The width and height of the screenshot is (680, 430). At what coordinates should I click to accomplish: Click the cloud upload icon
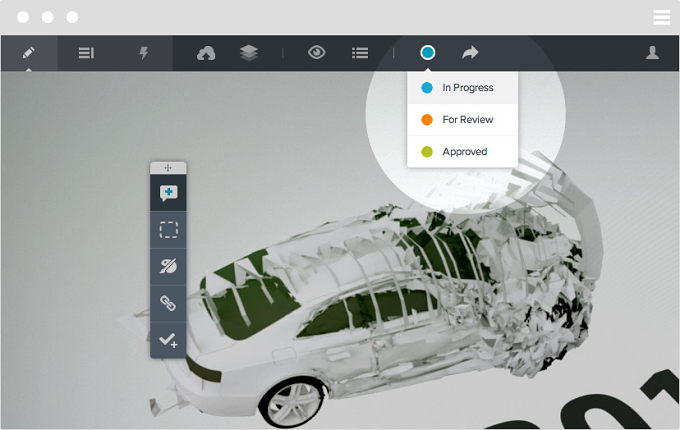206,53
